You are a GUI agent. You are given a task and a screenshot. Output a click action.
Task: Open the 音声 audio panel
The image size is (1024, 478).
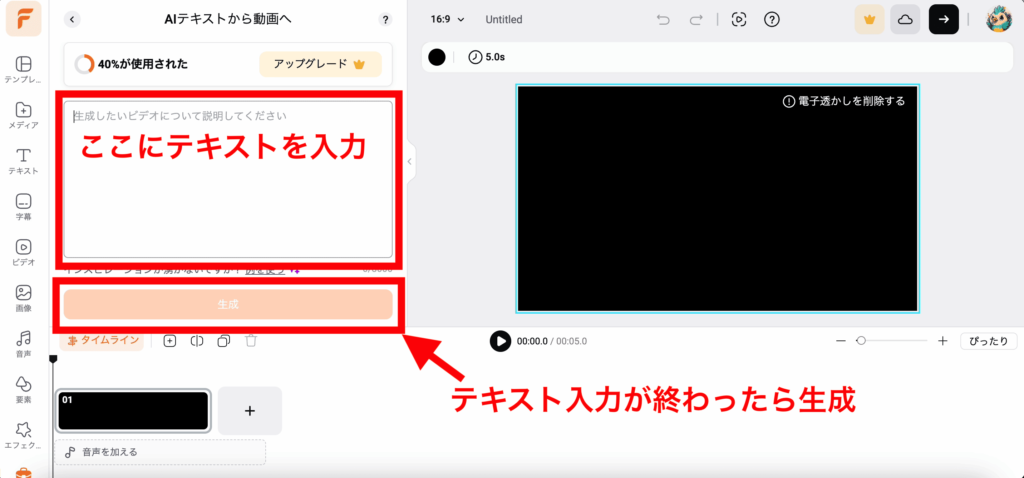tap(24, 344)
